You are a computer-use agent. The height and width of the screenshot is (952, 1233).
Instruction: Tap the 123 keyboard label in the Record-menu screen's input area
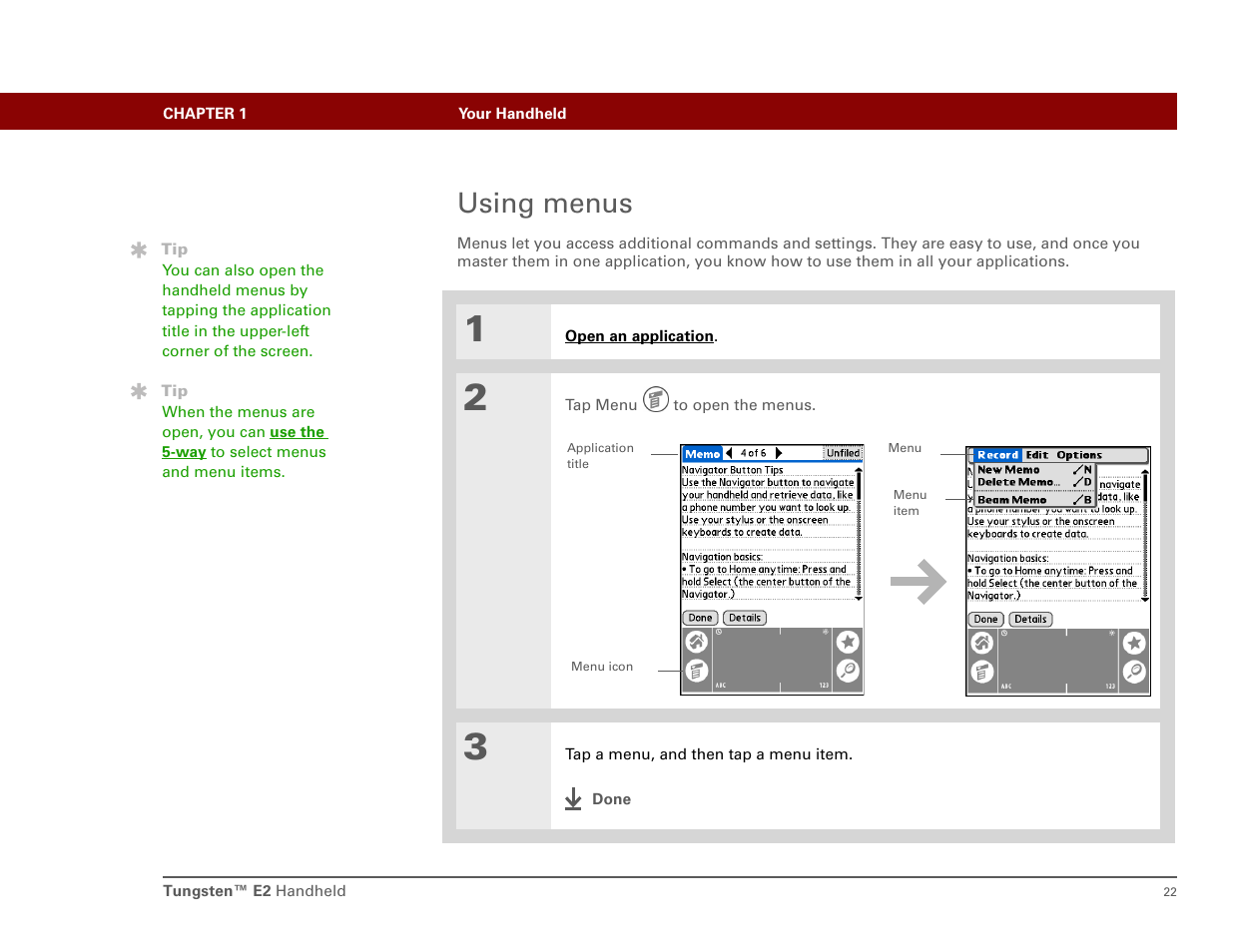(1110, 687)
